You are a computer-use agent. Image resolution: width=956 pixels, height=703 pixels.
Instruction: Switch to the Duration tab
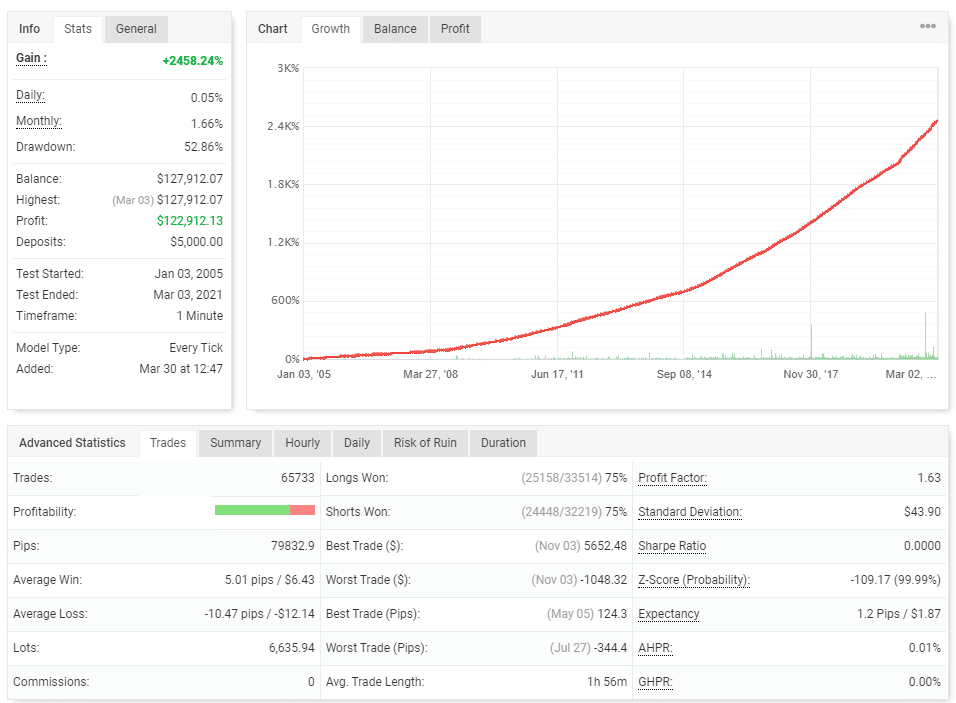point(503,443)
